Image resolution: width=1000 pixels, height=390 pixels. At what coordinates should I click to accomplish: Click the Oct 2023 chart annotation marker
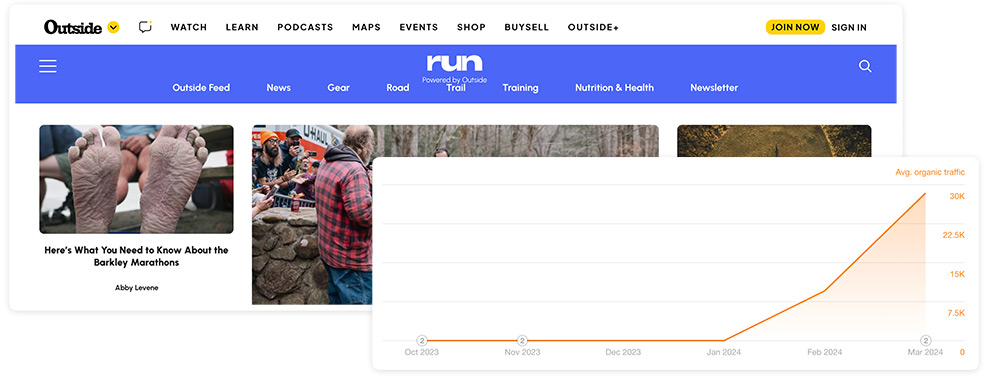422,340
